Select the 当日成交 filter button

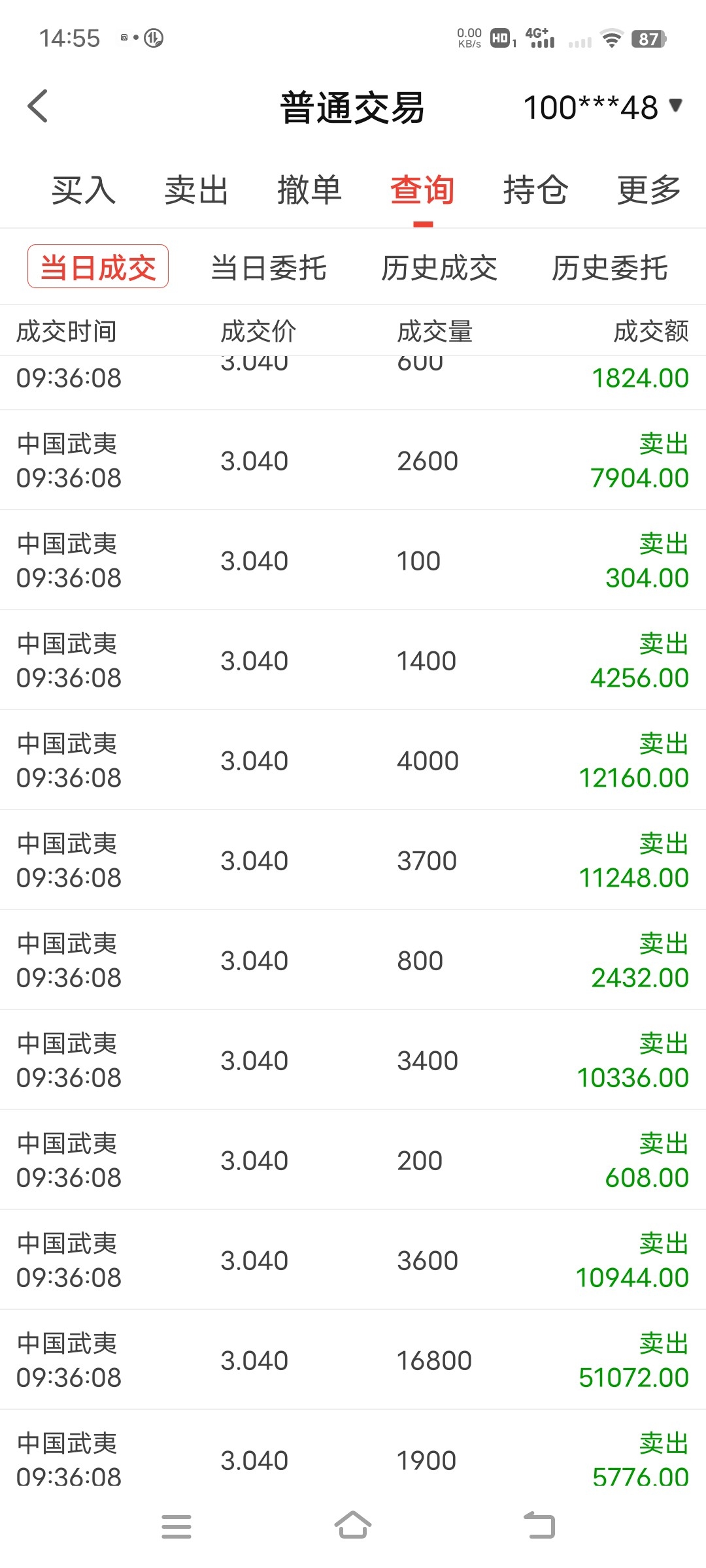pyautogui.click(x=98, y=267)
